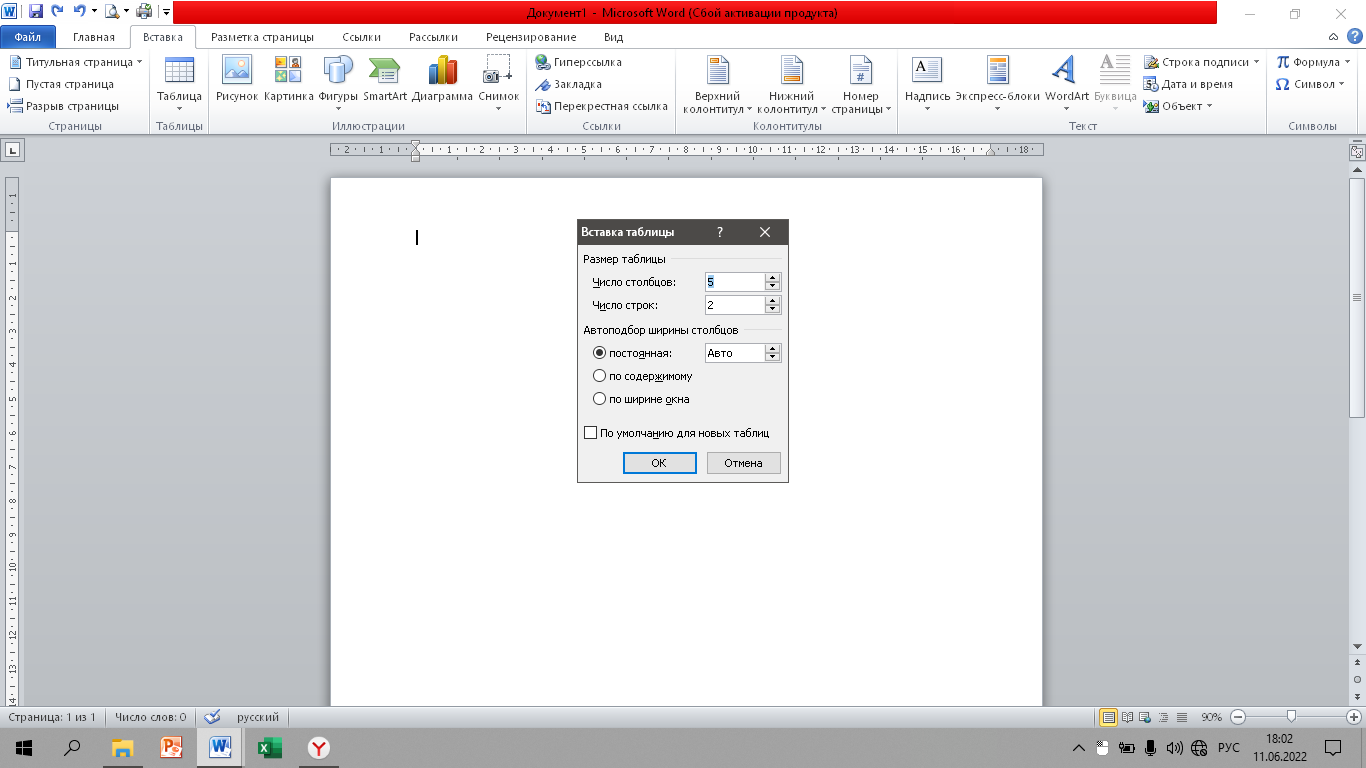Open Word help question mark icon
The height and width of the screenshot is (768, 1366).
click(x=1355, y=36)
